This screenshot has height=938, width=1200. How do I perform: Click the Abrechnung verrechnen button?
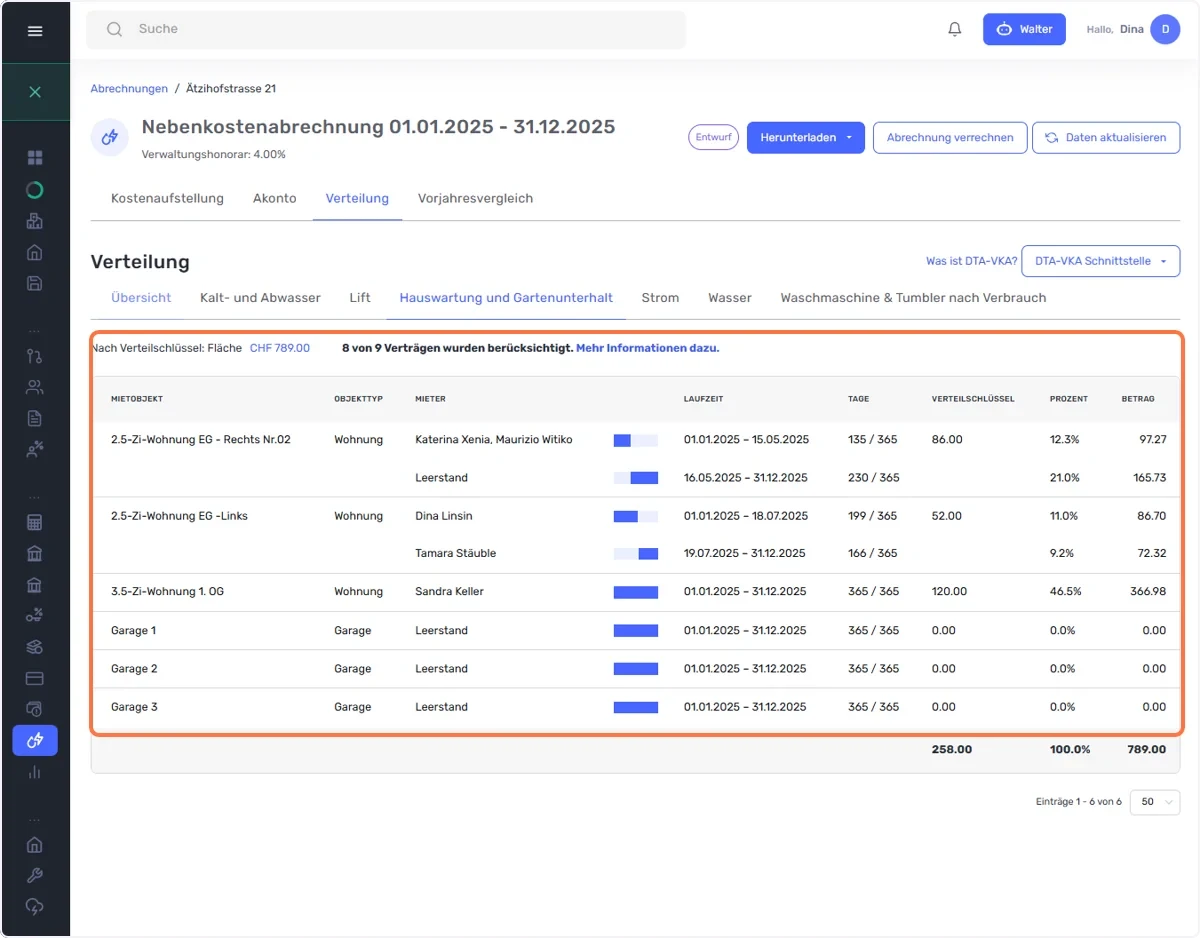click(950, 138)
